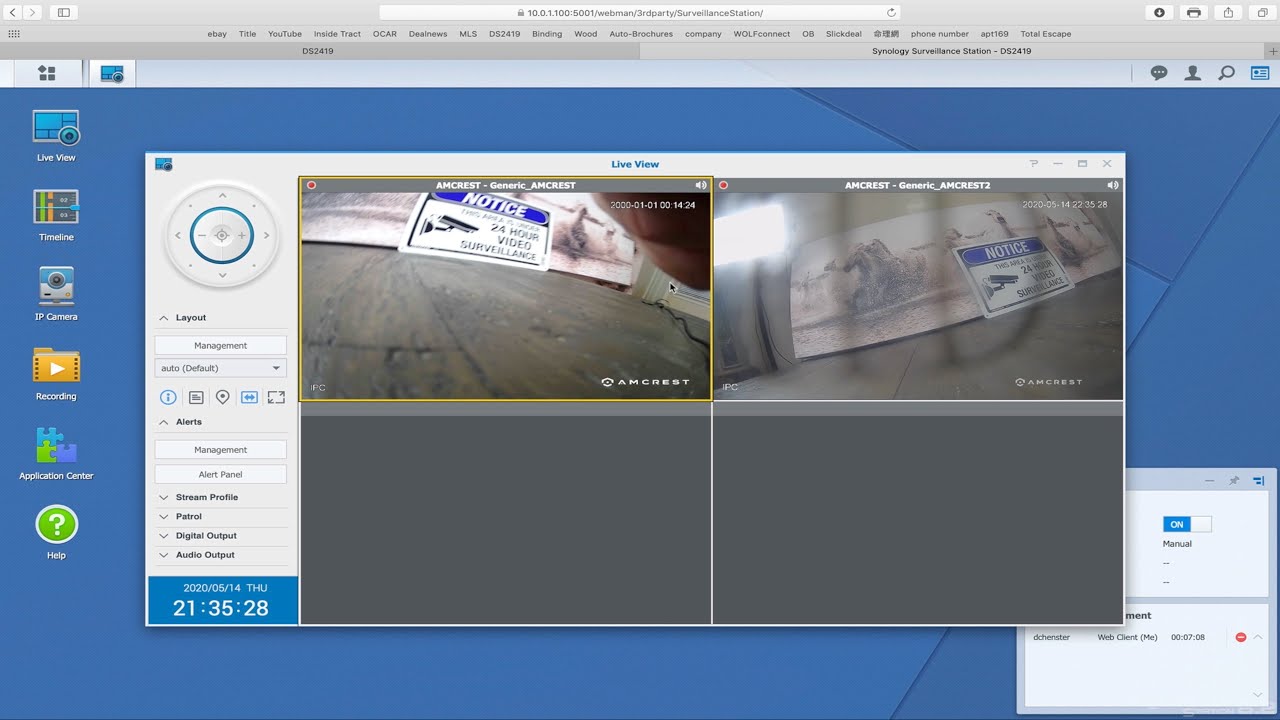
Task: Pan camera down with PTZ arrow
Action: (222, 275)
